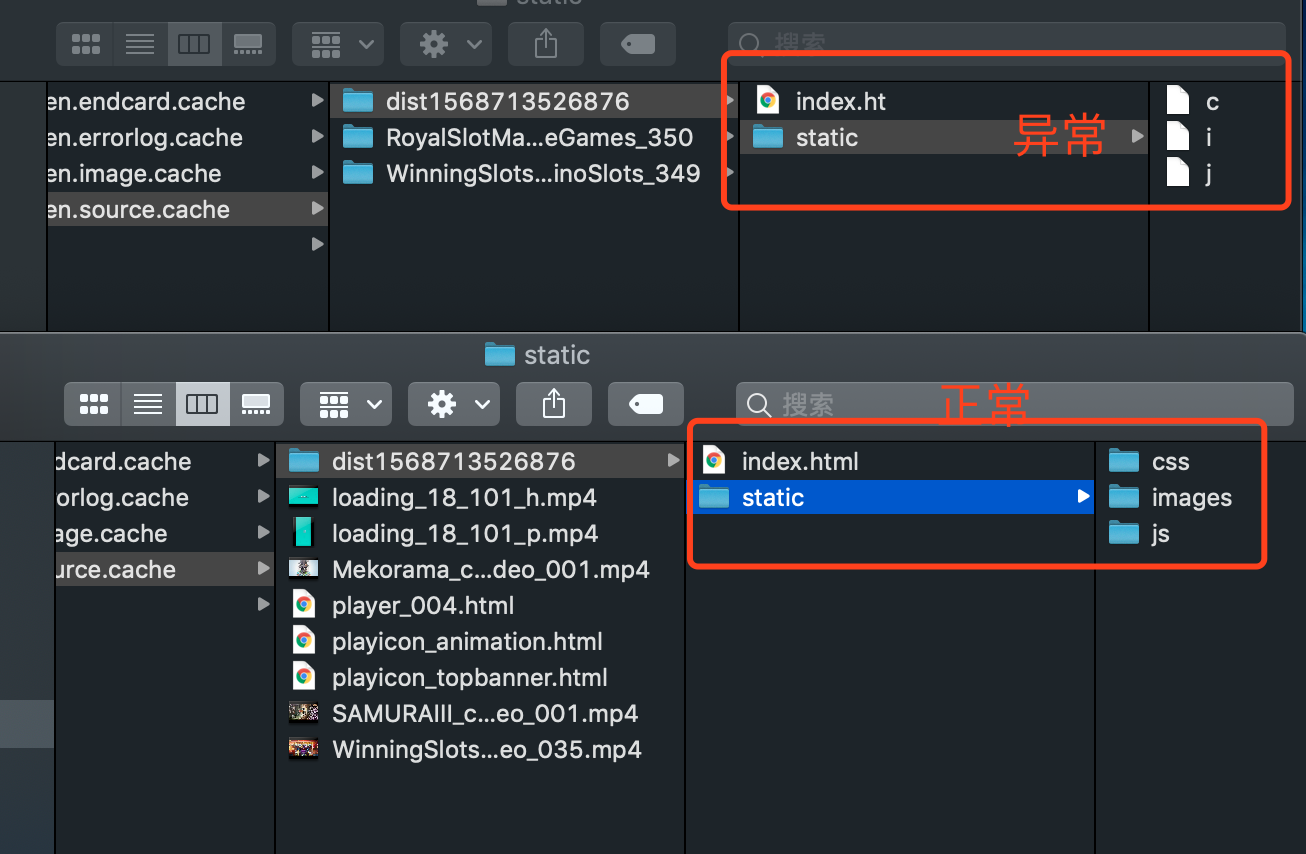Click Edit Tags button in static window

point(646,404)
